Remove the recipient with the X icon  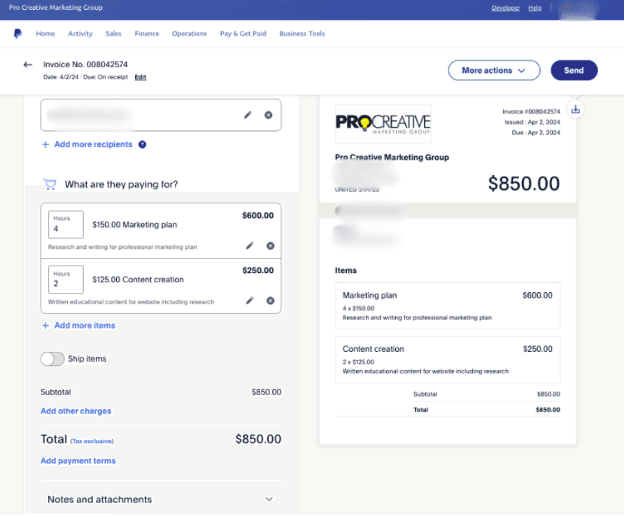pyautogui.click(x=269, y=115)
